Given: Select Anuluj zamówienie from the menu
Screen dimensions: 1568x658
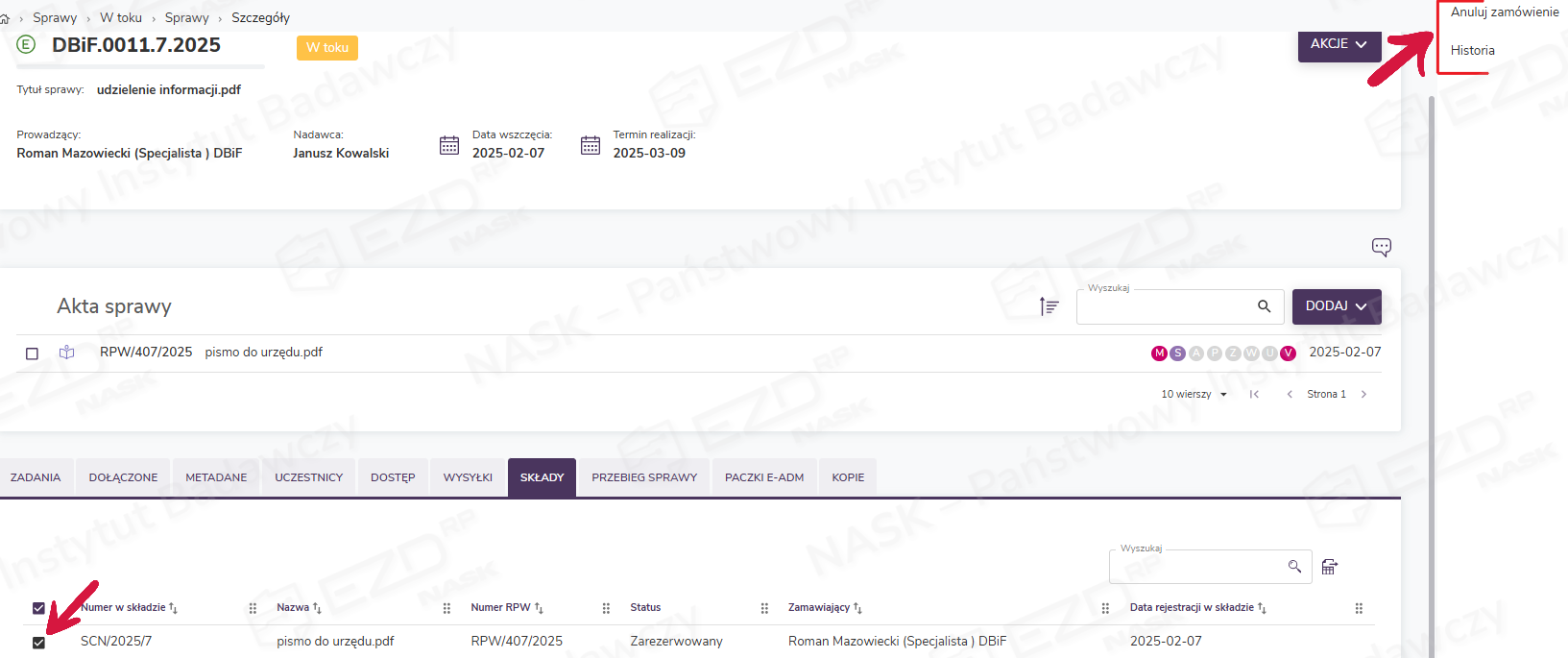Looking at the screenshot, I should (x=1504, y=12).
